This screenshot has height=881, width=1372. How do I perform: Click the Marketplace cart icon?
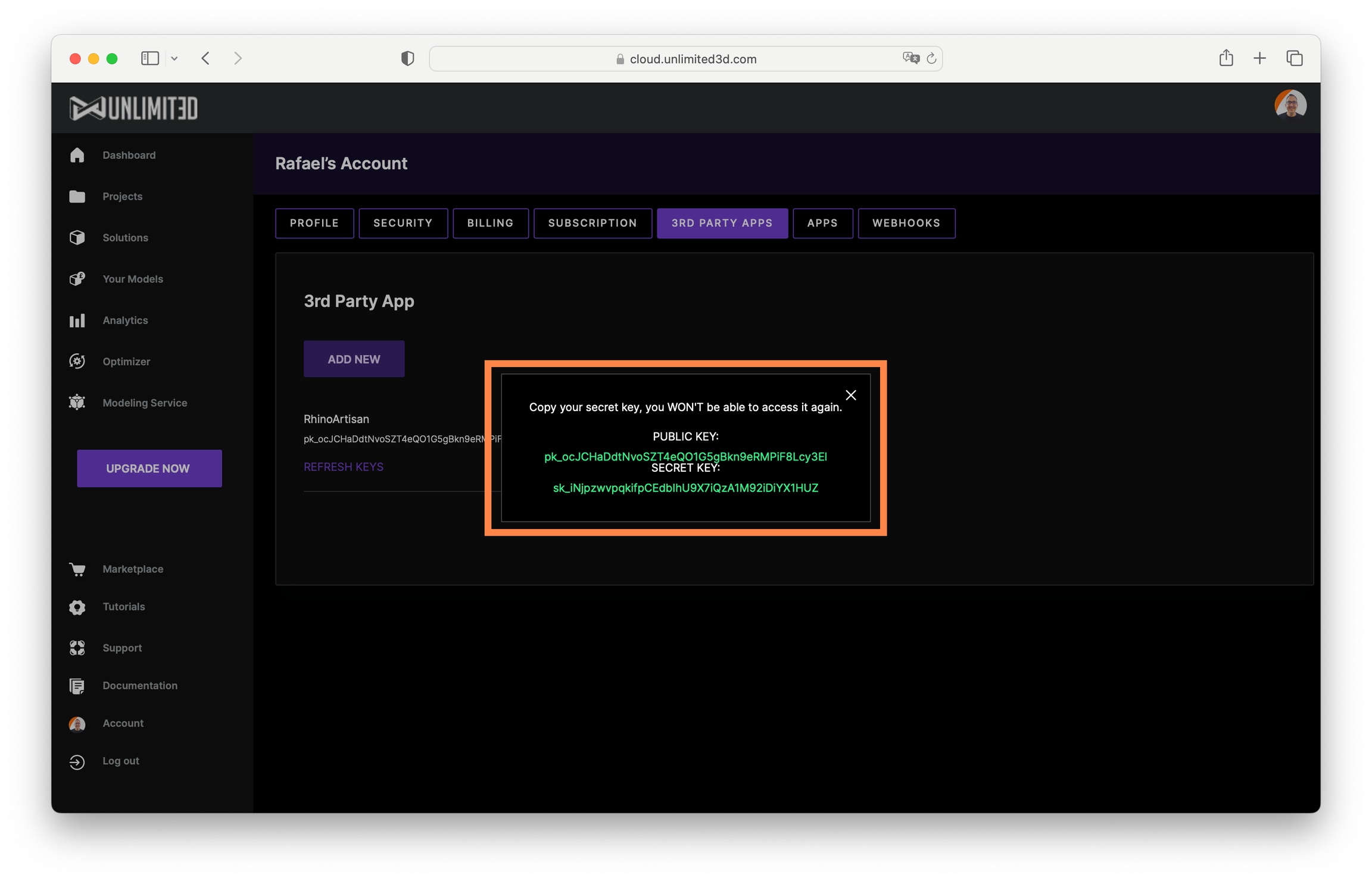click(77, 569)
